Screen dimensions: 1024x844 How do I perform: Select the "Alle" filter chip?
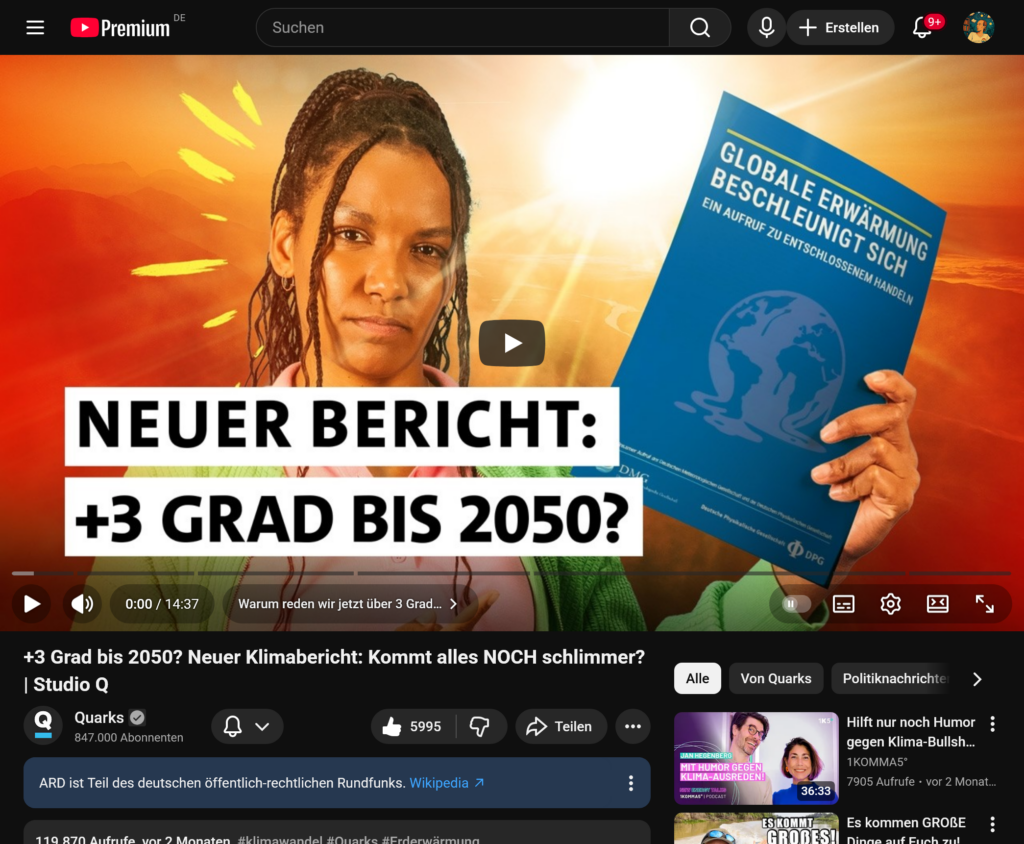click(697, 679)
